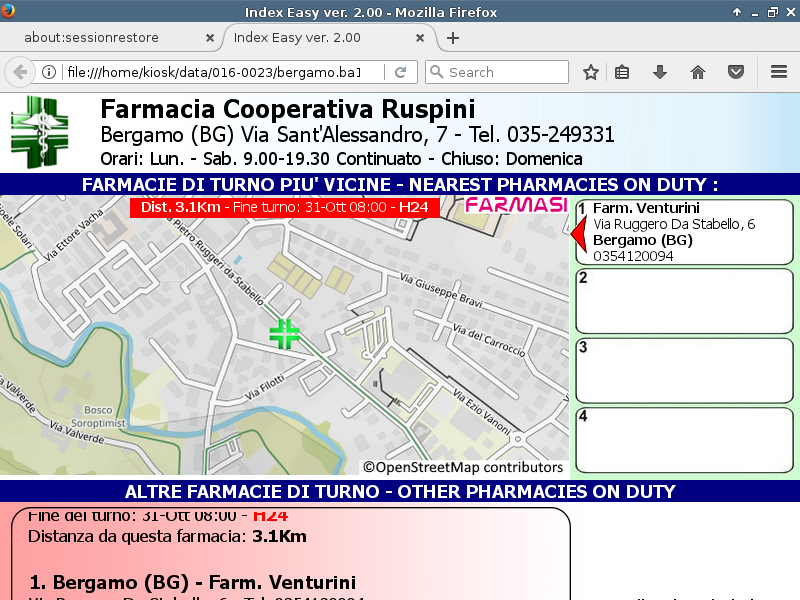Go to the Firefox home page icon
Screen dimensions: 800x600
(x=698, y=72)
